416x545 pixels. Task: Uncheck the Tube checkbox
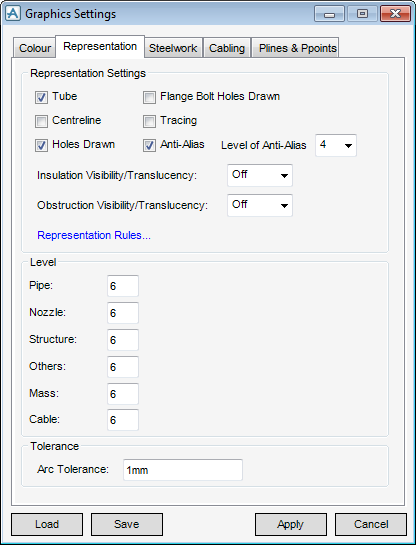click(41, 98)
